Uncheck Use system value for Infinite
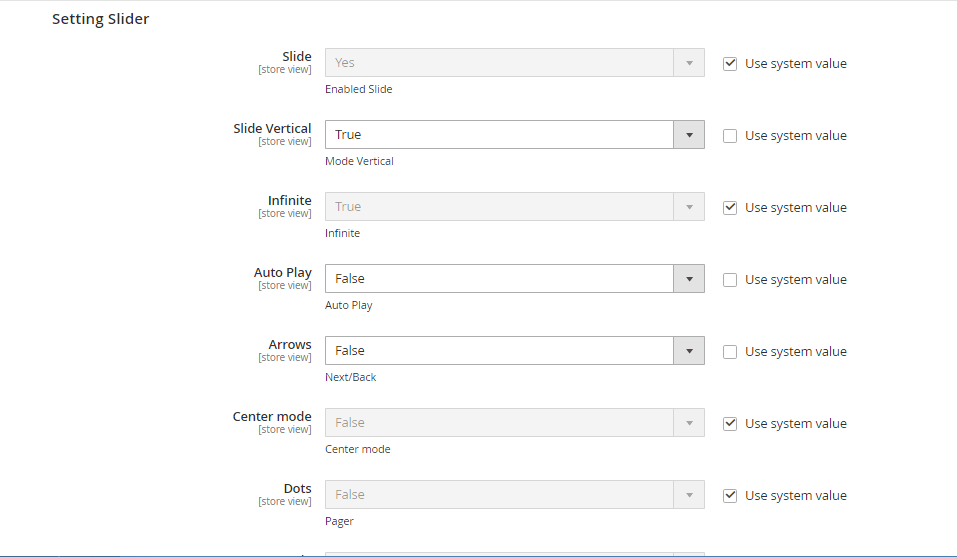The image size is (957, 557). click(730, 208)
